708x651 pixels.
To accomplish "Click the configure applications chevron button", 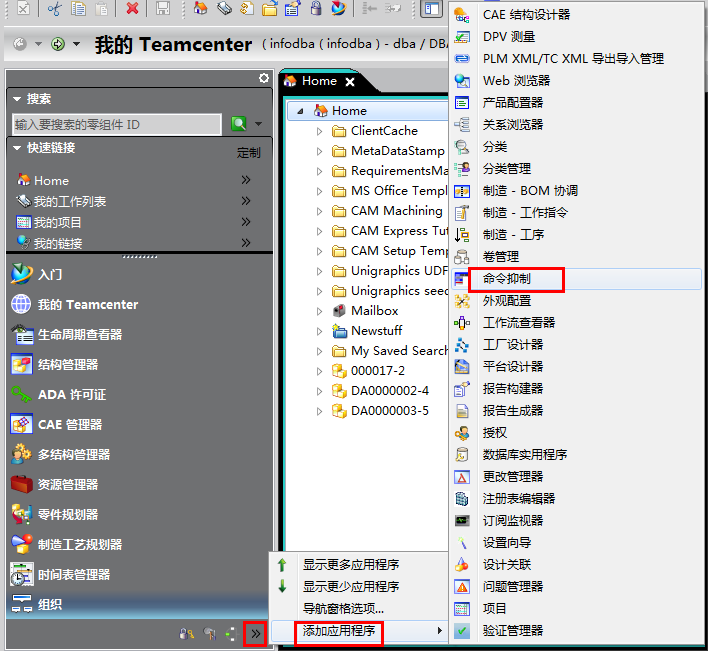I will [x=256, y=634].
